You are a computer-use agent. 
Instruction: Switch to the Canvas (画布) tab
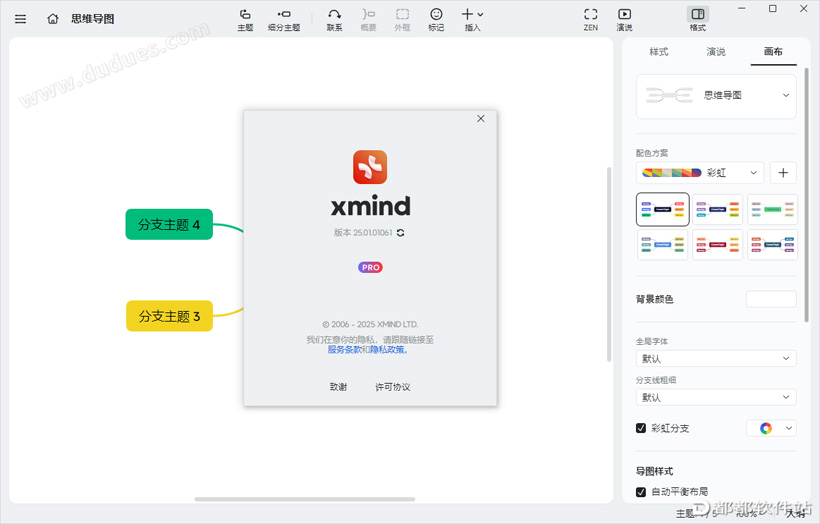tap(773, 52)
